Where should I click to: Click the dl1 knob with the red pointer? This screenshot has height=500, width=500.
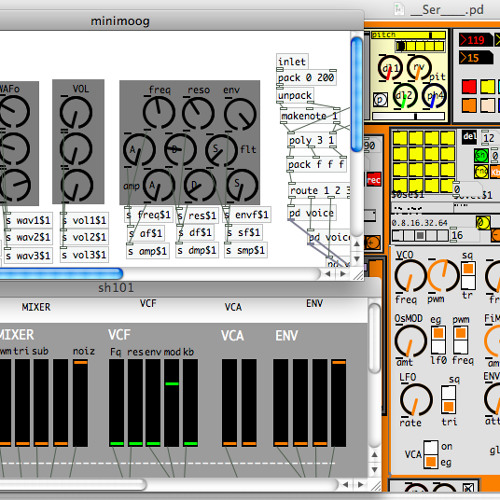click(390, 68)
